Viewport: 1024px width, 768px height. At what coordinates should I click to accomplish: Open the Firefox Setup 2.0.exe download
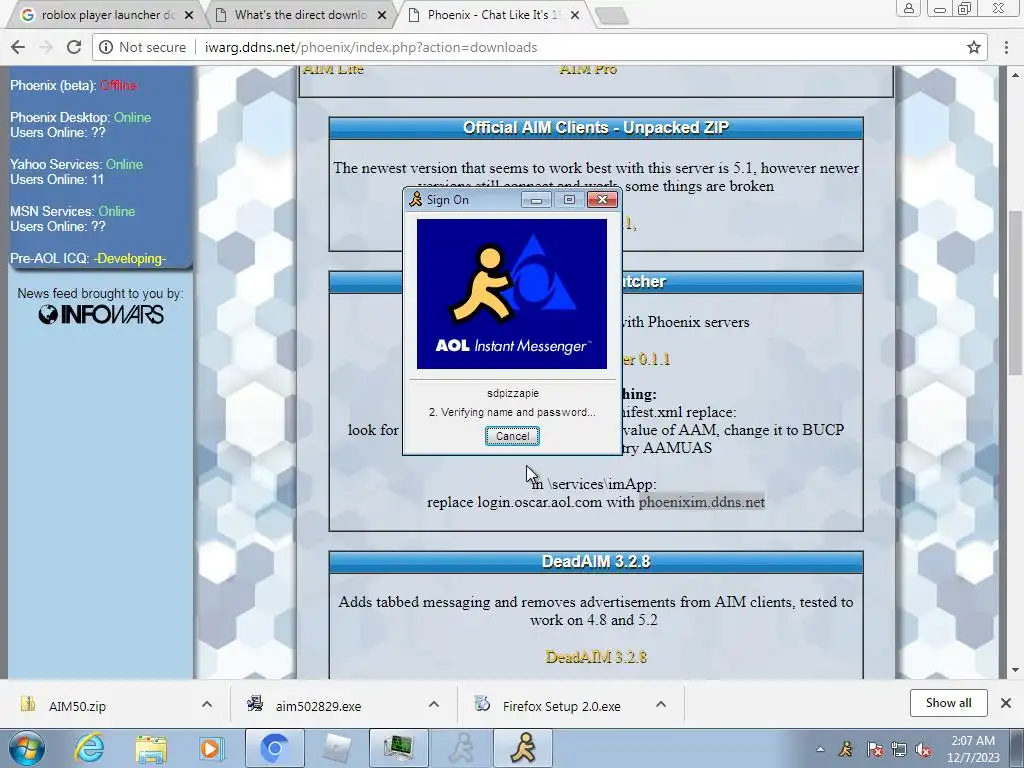561,706
